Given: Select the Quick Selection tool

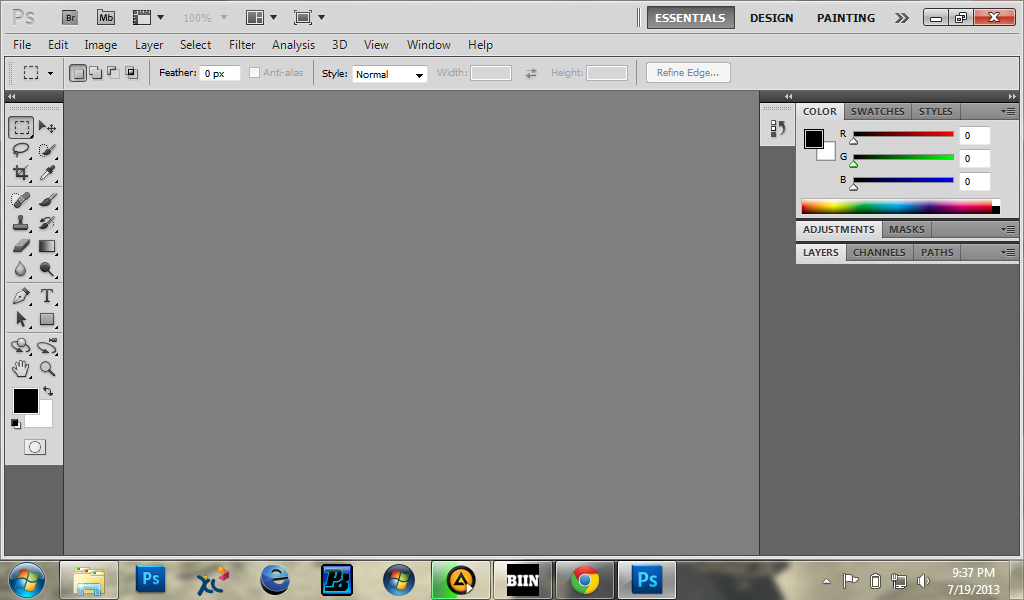Looking at the screenshot, I should pyautogui.click(x=47, y=150).
